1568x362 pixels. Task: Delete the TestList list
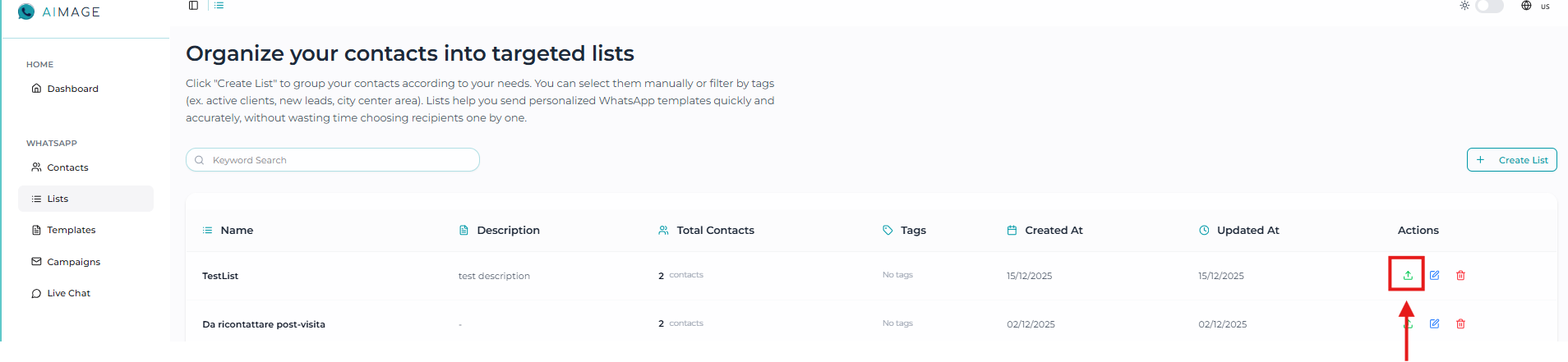[1460, 276]
